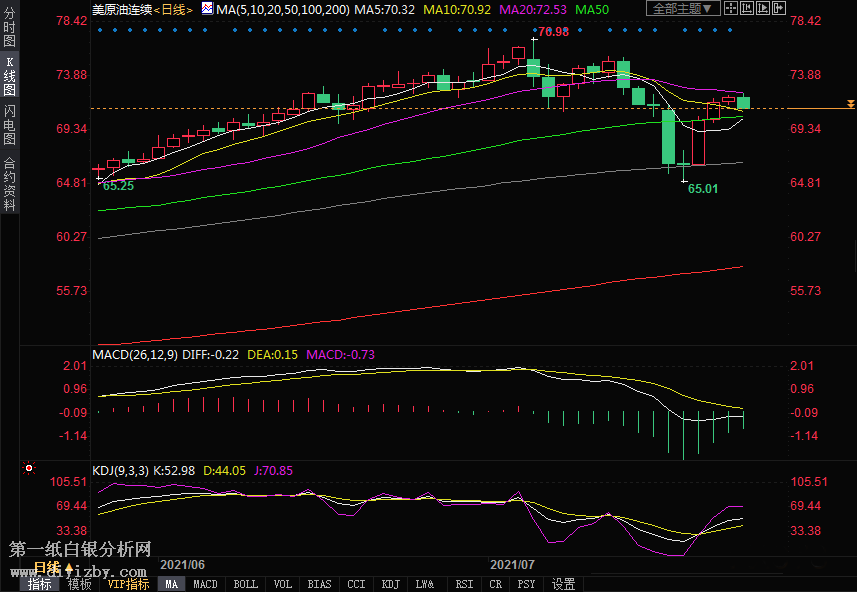
Task: Click the single-pane layout icon at top right
Action: point(732,9)
